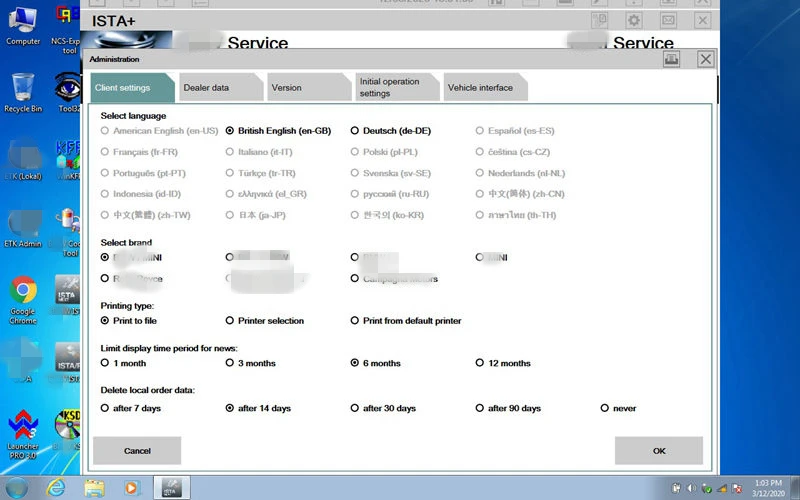Viewport: 800px width, 500px height.
Task: Open the wrench-and-document icon in ISTA+ header
Action: 599,20
